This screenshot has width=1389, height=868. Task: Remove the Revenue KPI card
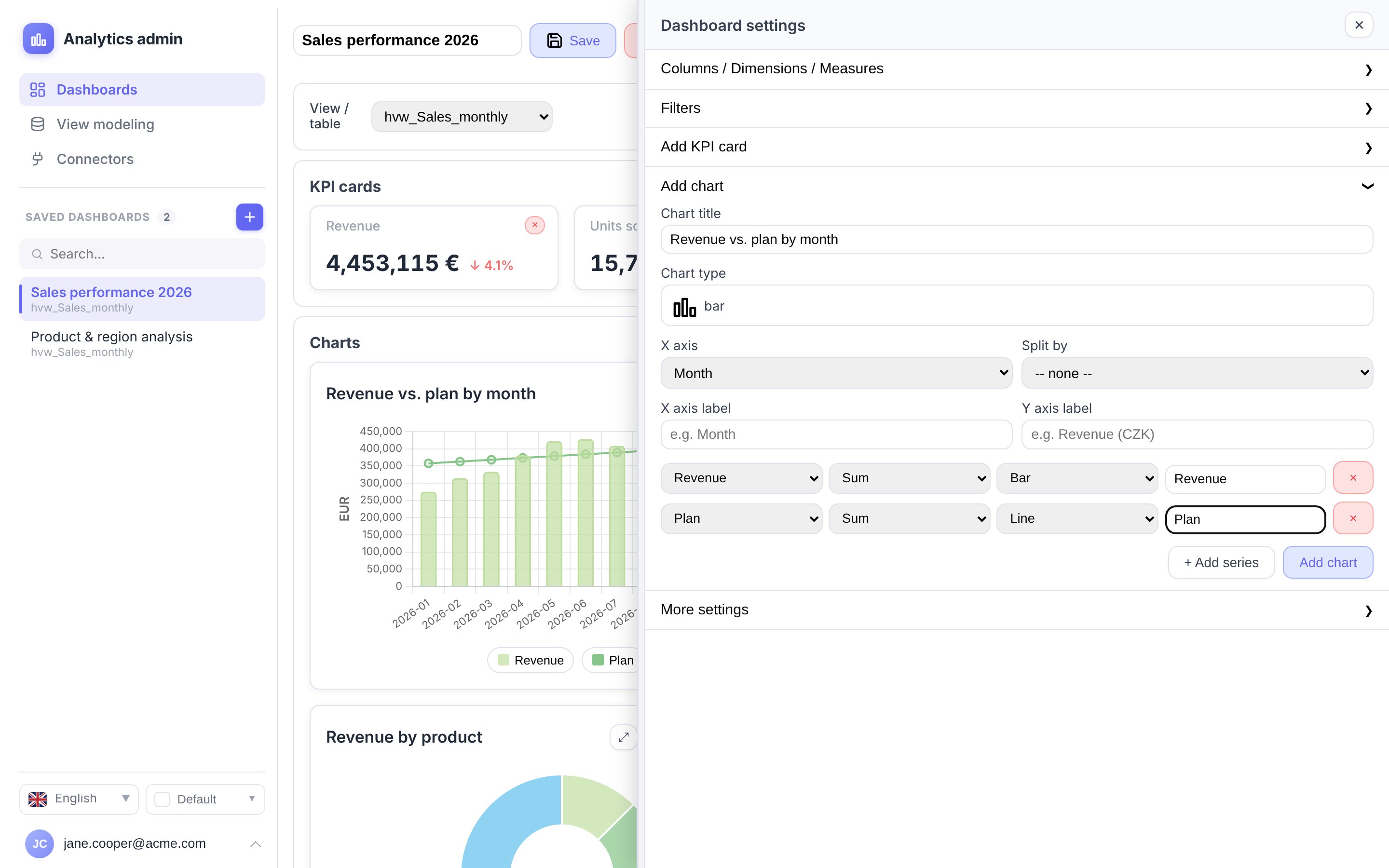pos(534,225)
